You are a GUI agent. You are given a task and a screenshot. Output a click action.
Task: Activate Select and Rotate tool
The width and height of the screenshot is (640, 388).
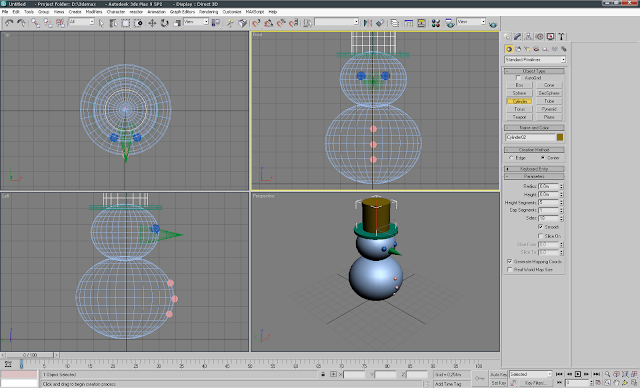tap(164, 23)
